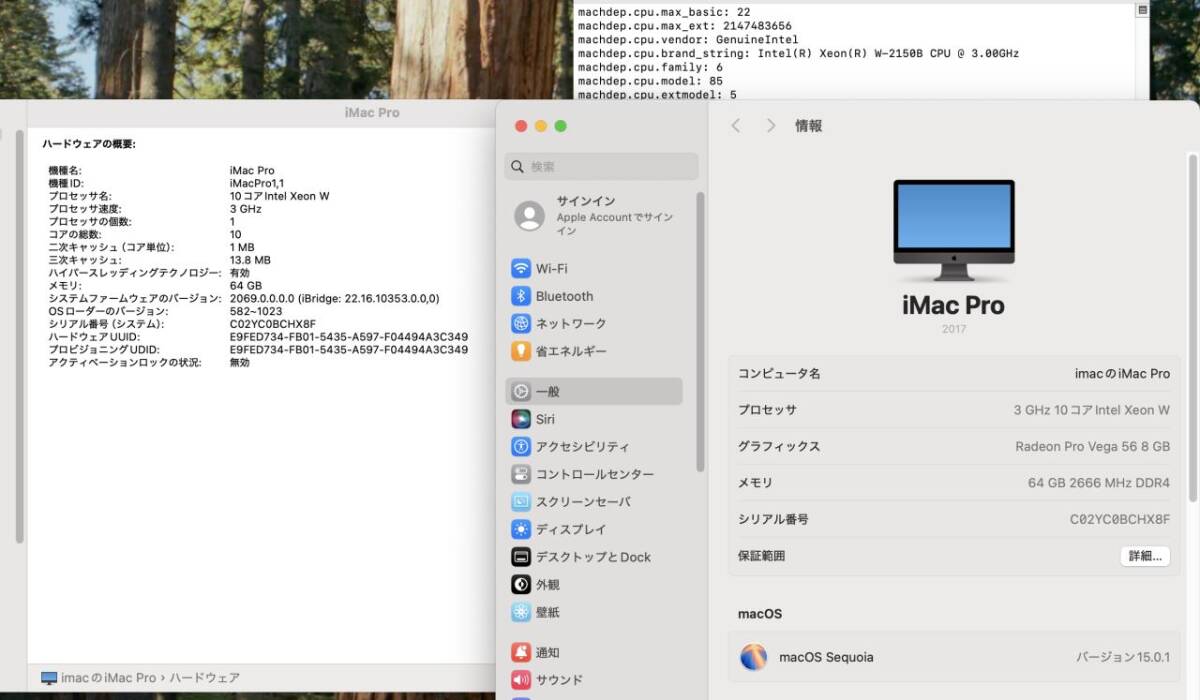
Task: Open アクセシビリティ icon in sidebar
Action: 521,447
